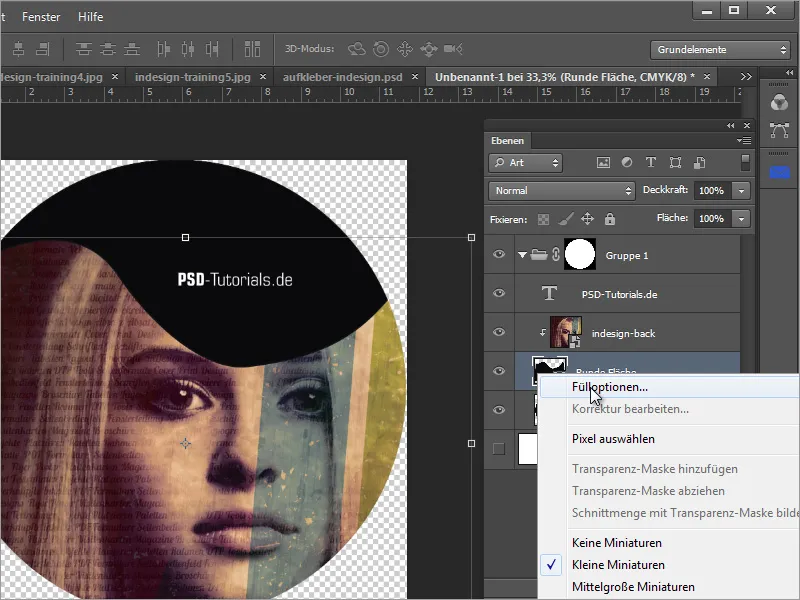
Task: Open the Fenster menu
Action: (41, 17)
